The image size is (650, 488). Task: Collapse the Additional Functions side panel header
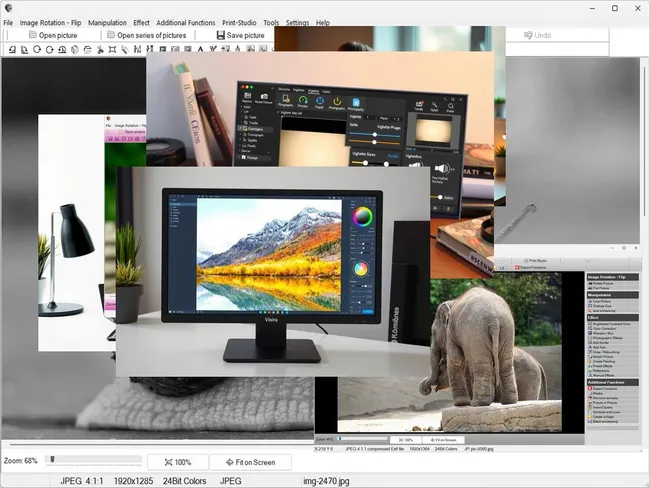(612, 382)
